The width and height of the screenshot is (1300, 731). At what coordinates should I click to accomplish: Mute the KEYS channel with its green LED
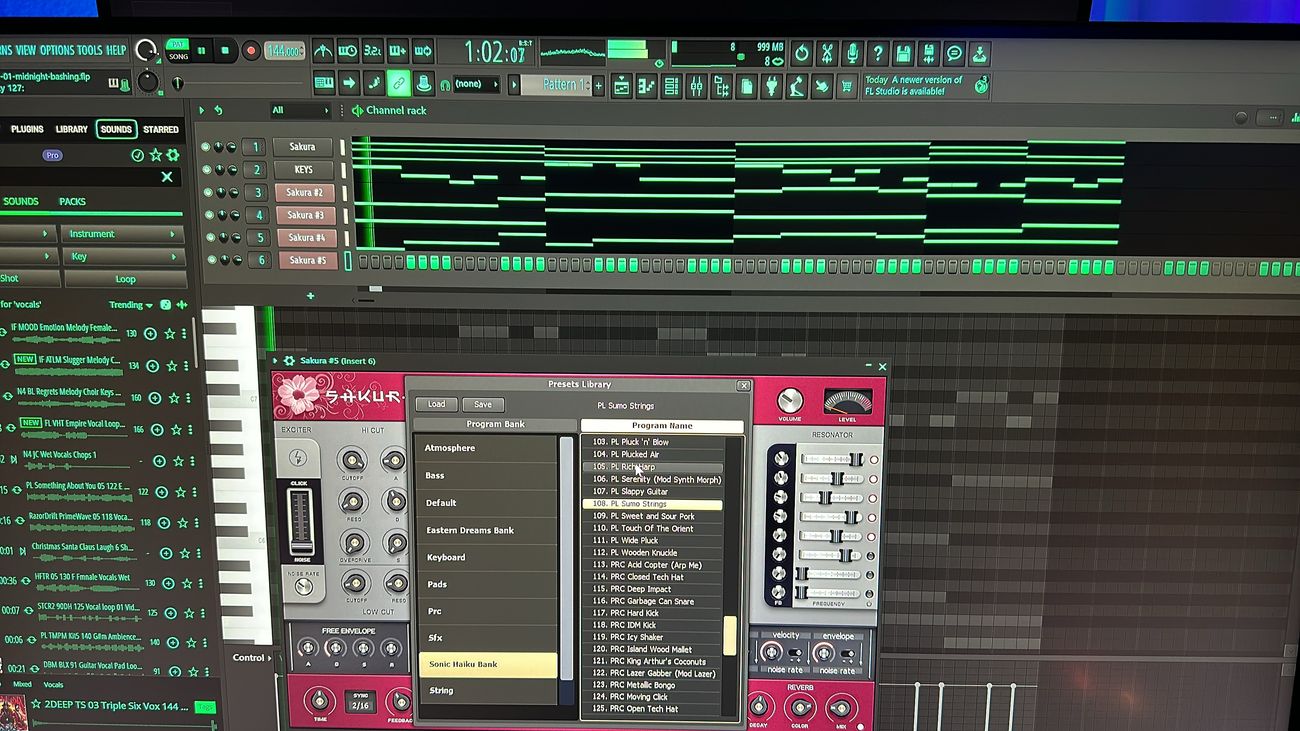[207, 170]
